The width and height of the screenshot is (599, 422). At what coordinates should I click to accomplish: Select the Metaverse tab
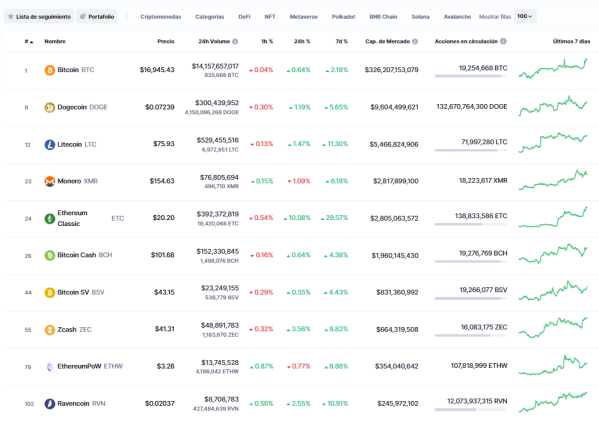[304, 17]
